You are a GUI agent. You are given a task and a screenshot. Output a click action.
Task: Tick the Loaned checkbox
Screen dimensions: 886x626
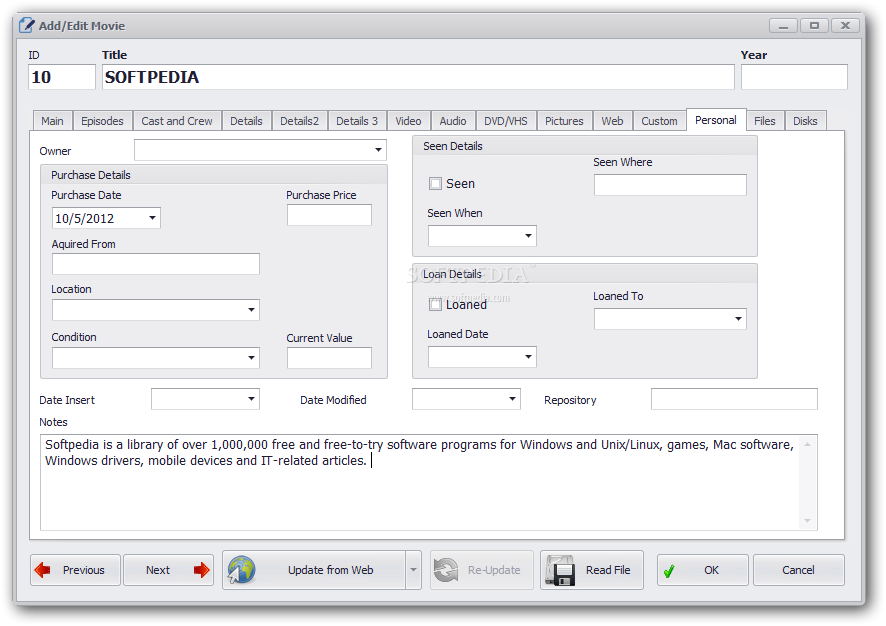click(x=435, y=305)
